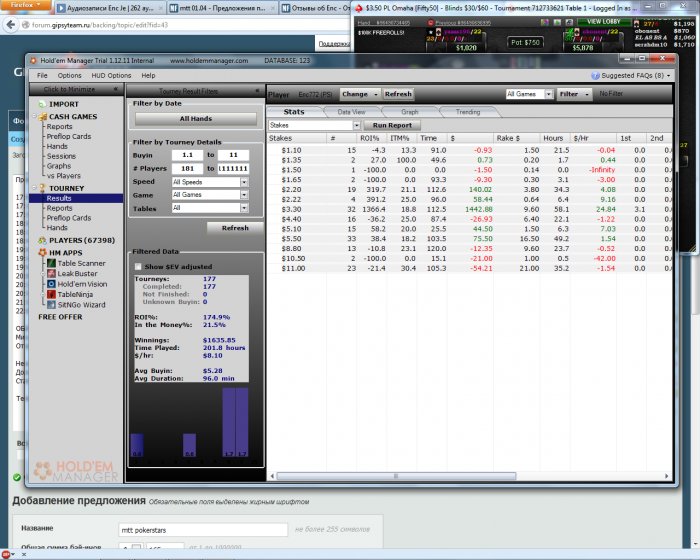Open the File menu
The width and height of the screenshot is (700, 560).
[42, 75]
